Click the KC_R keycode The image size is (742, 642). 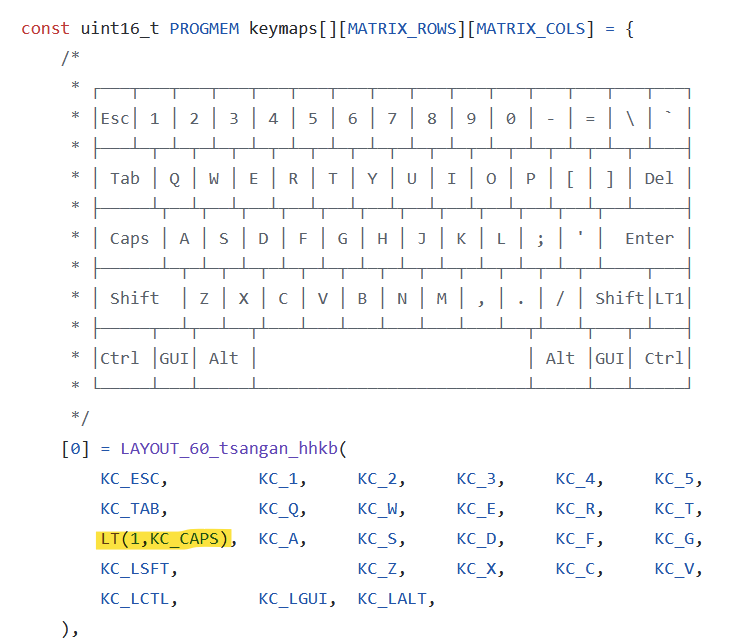pos(575,509)
